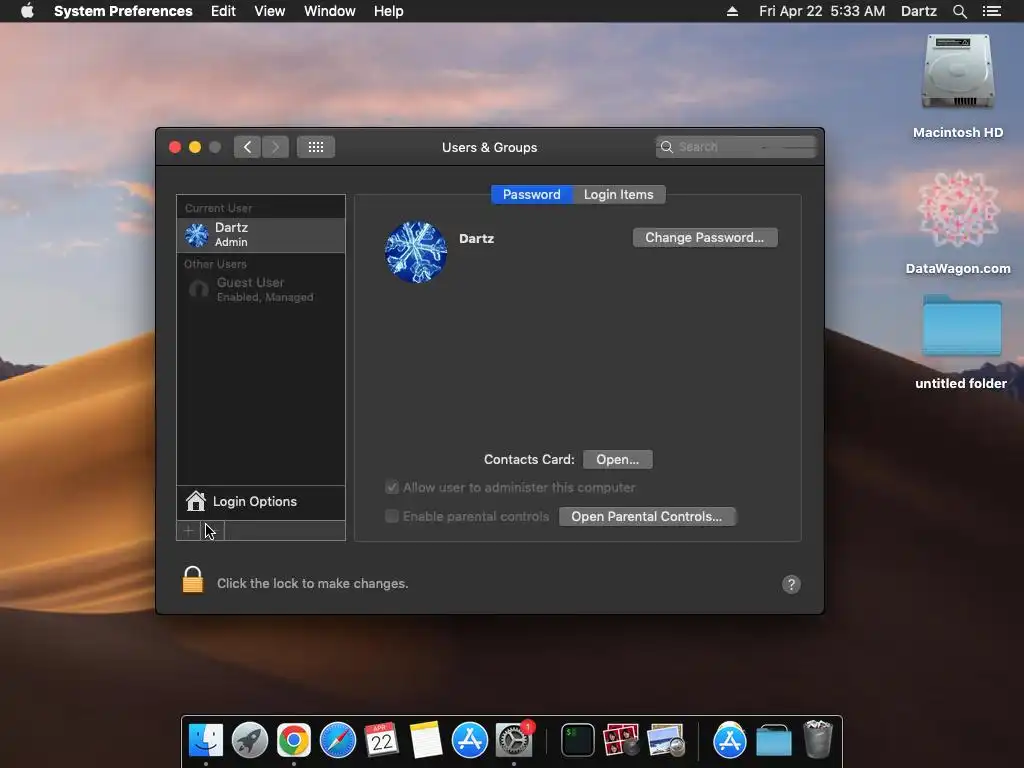The height and width of the screenshot is (768, 1024).
Task: Open the Edit menu
Action: click(223, 11)
